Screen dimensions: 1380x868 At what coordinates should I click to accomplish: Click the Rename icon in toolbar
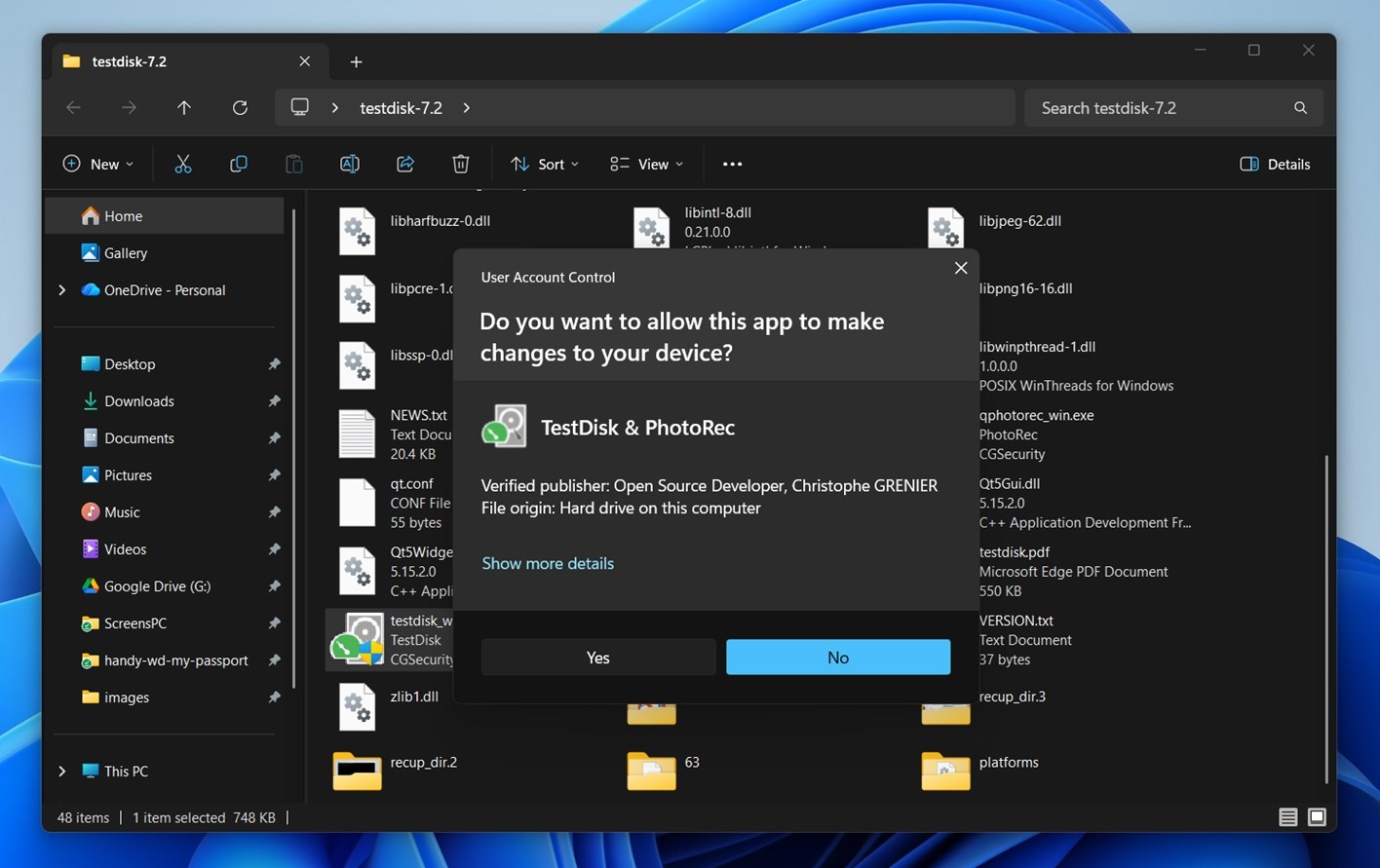[350, 164]
